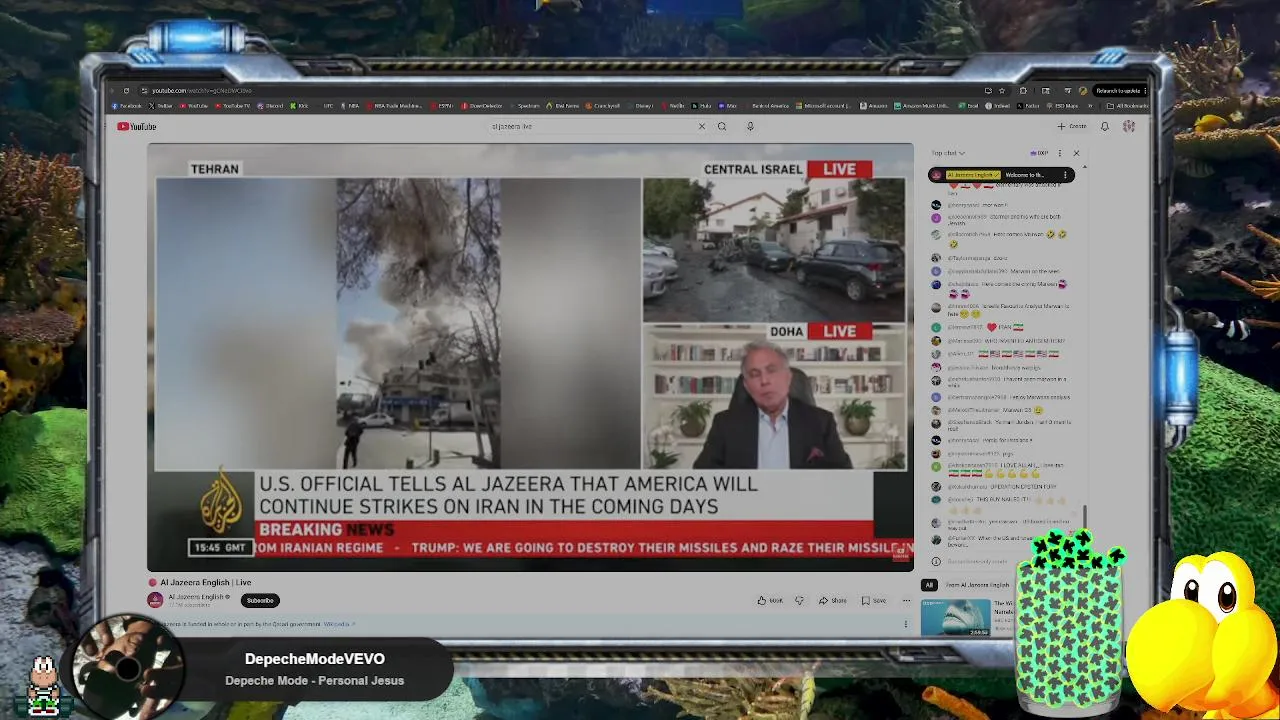Open the Al Jazeera English channel name
Image resolution: width=1280 pixels, height=720 pixels.
[197, 597]
